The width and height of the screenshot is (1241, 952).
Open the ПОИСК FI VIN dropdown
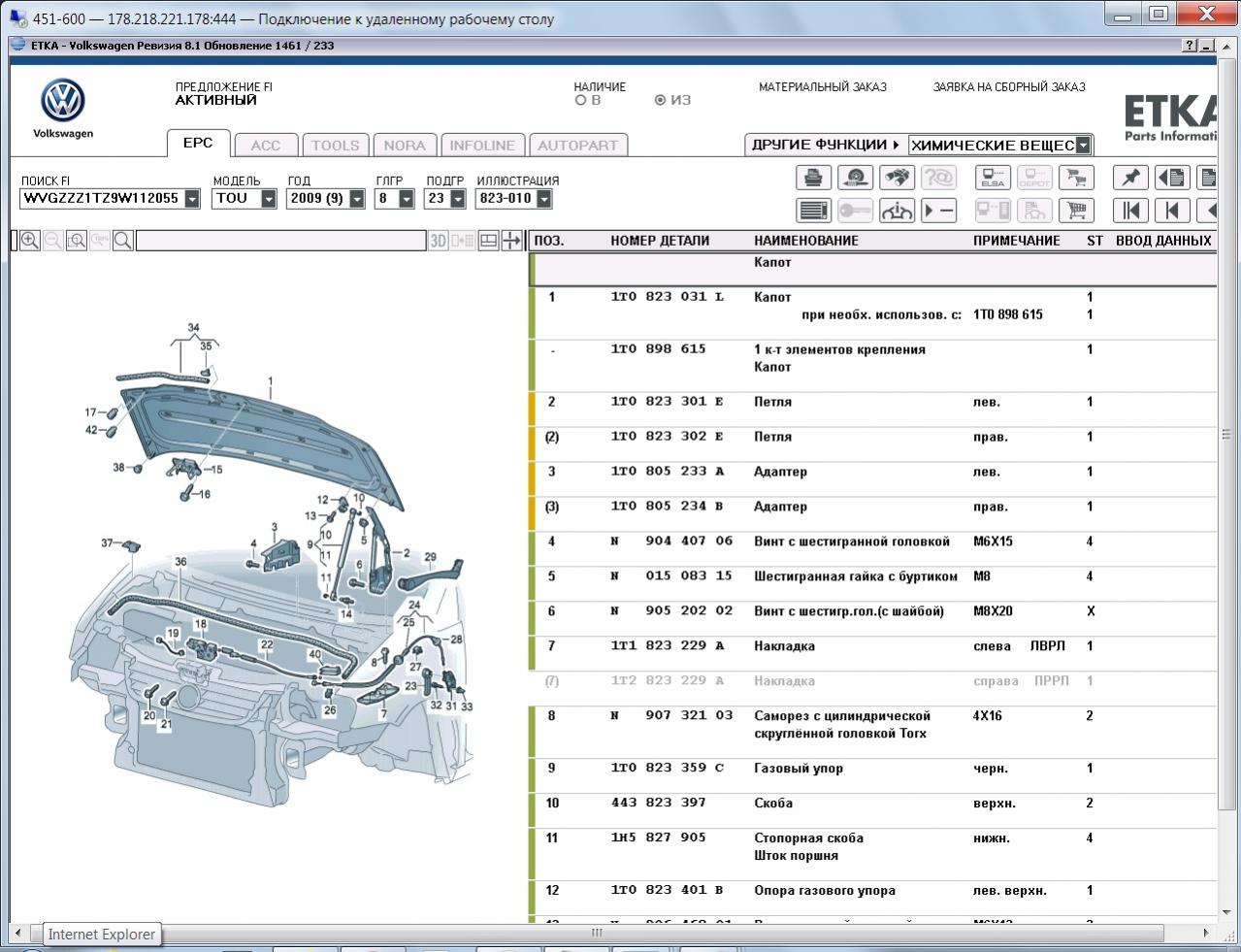(192, 199)
